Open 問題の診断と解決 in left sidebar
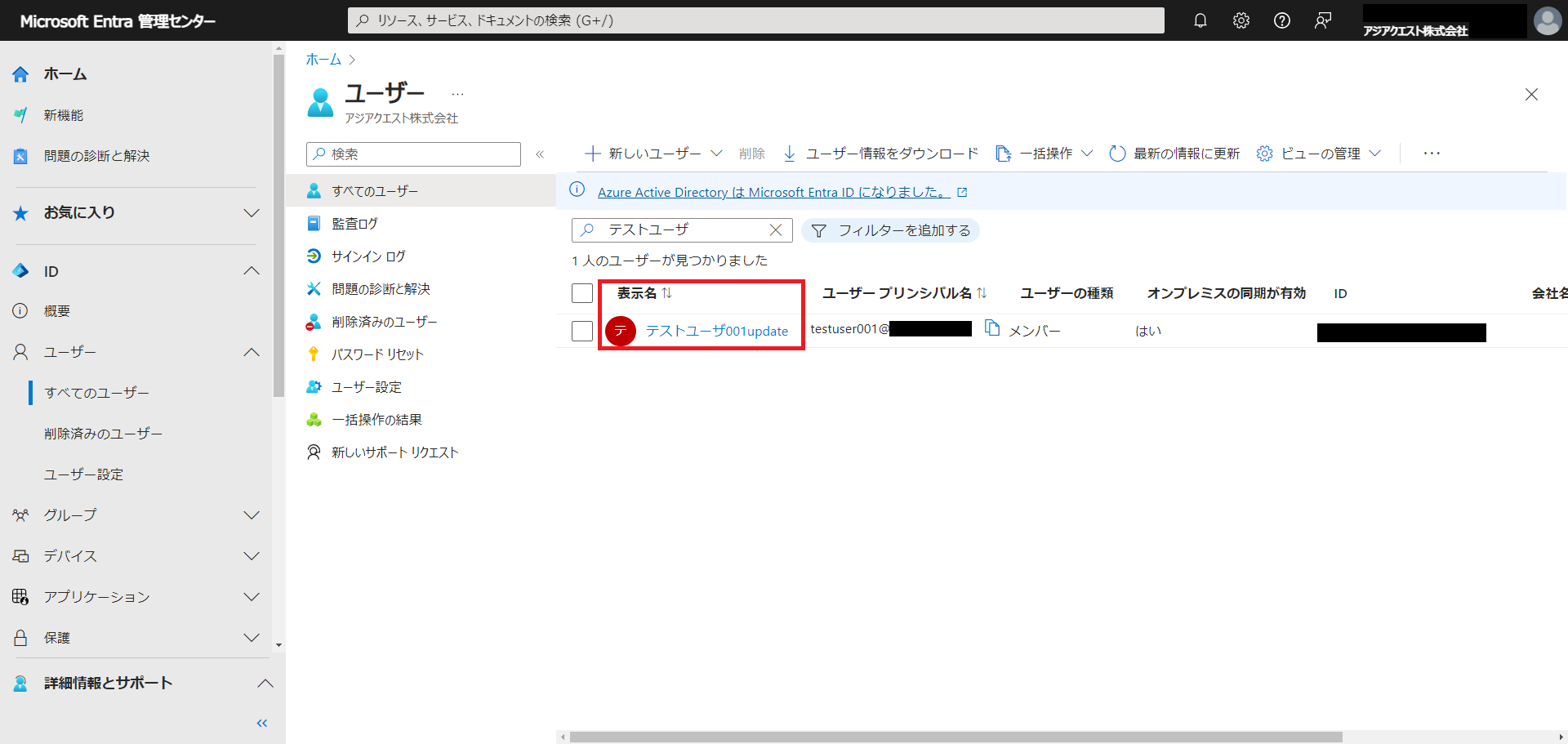 click(96, 156)
